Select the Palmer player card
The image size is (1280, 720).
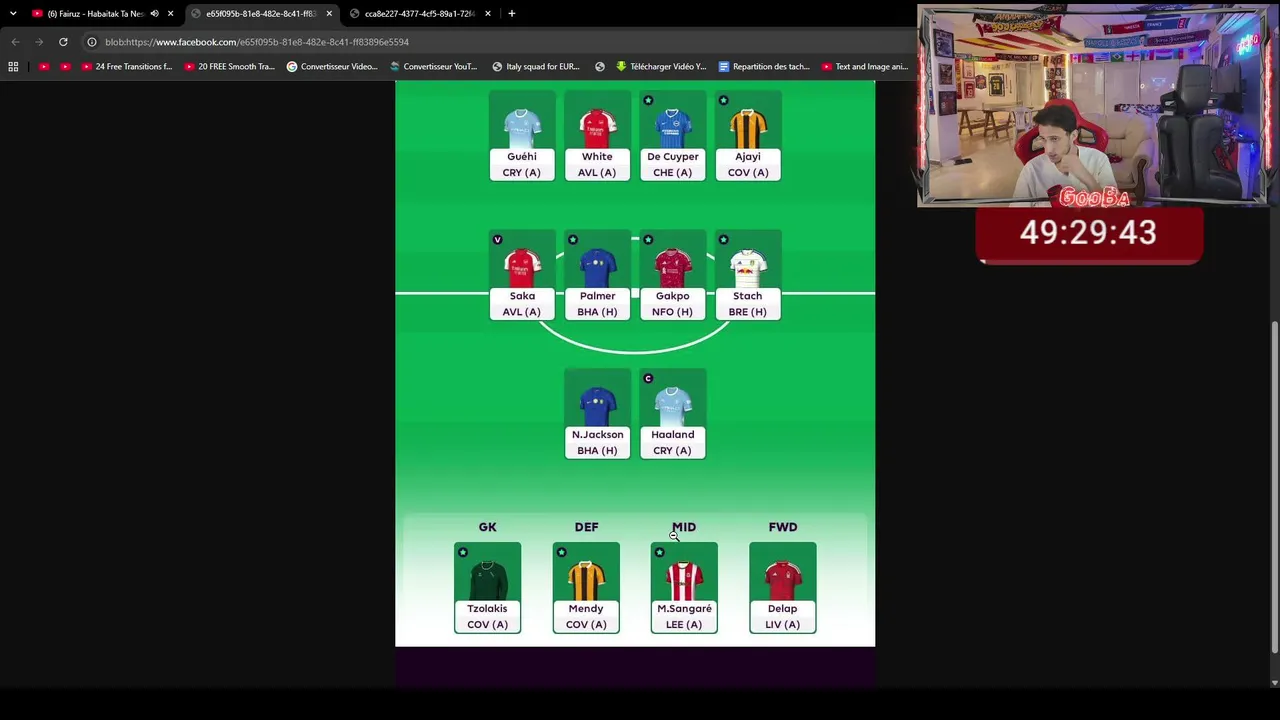pyautogui.click(x=597, y=275)
